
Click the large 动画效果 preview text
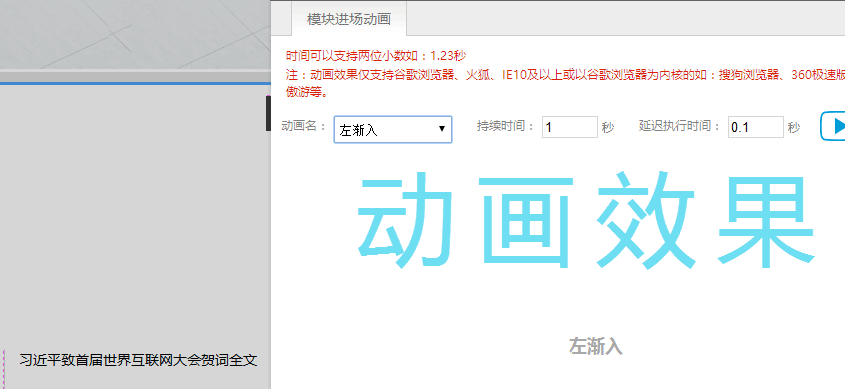click(585, 221)
